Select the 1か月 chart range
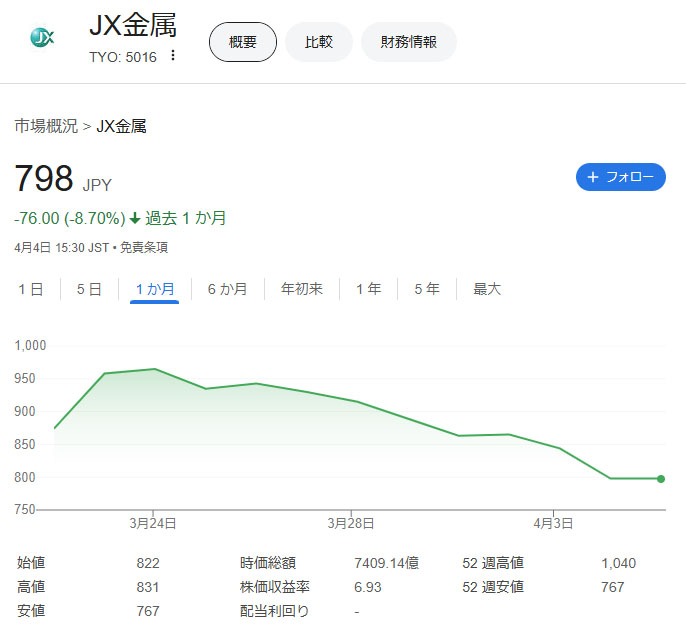This screenshot has height=627, width=686. click(x=155, y=289)
